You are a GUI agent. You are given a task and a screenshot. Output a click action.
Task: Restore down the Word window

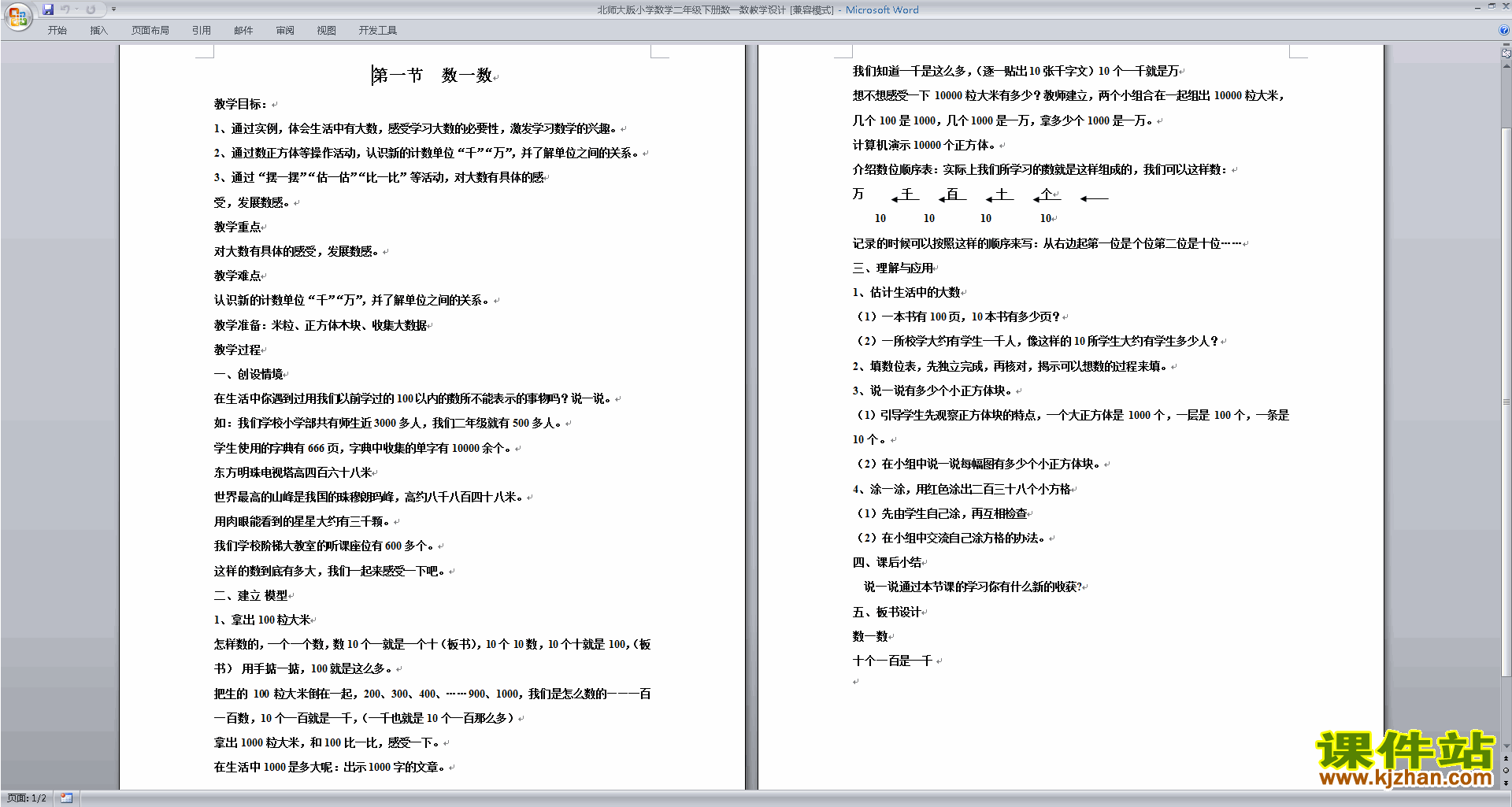(1492, 6)
